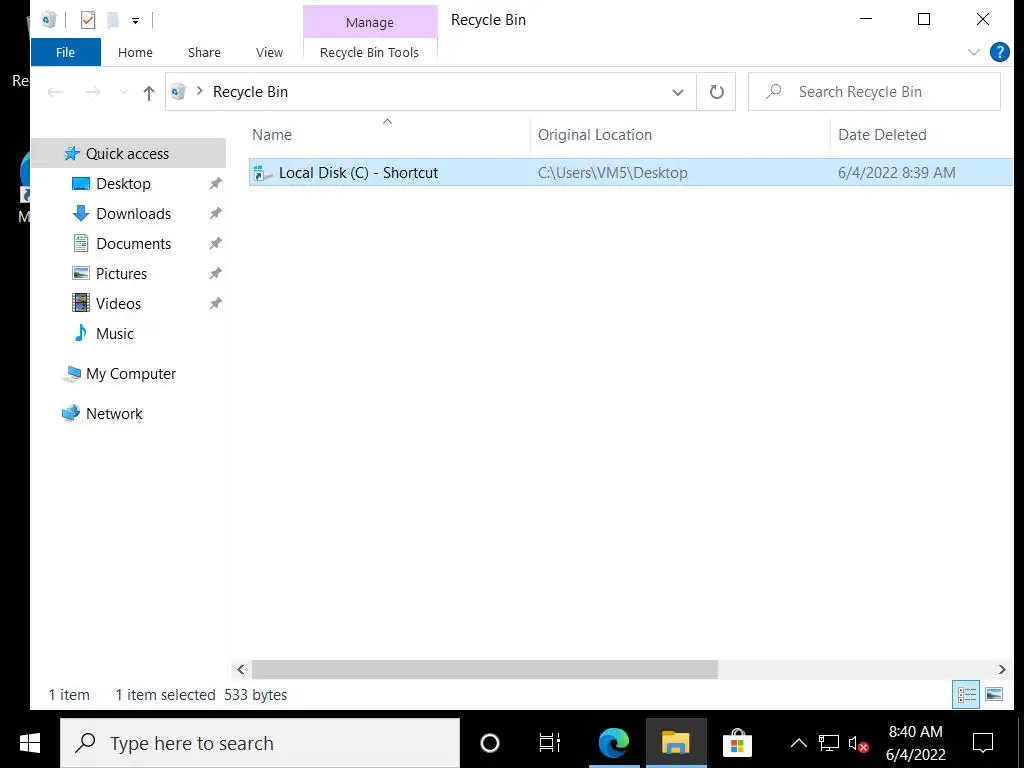Switch to Details view layout
Image resolution: width=1024 pixels, height=768 pixels.
[x=966, y=695]
